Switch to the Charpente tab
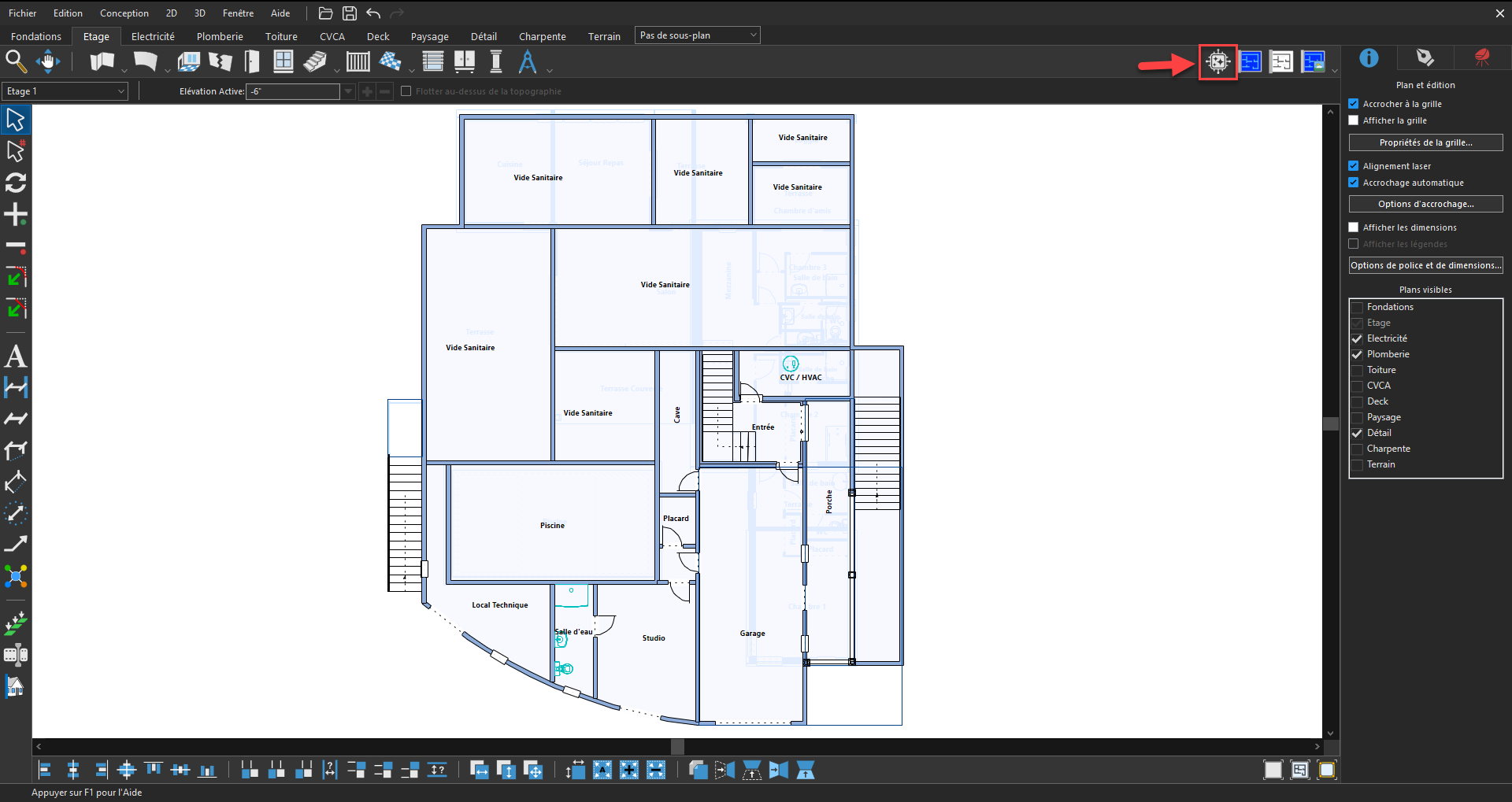Screen dimensions: 1512x802 point(542,36)
